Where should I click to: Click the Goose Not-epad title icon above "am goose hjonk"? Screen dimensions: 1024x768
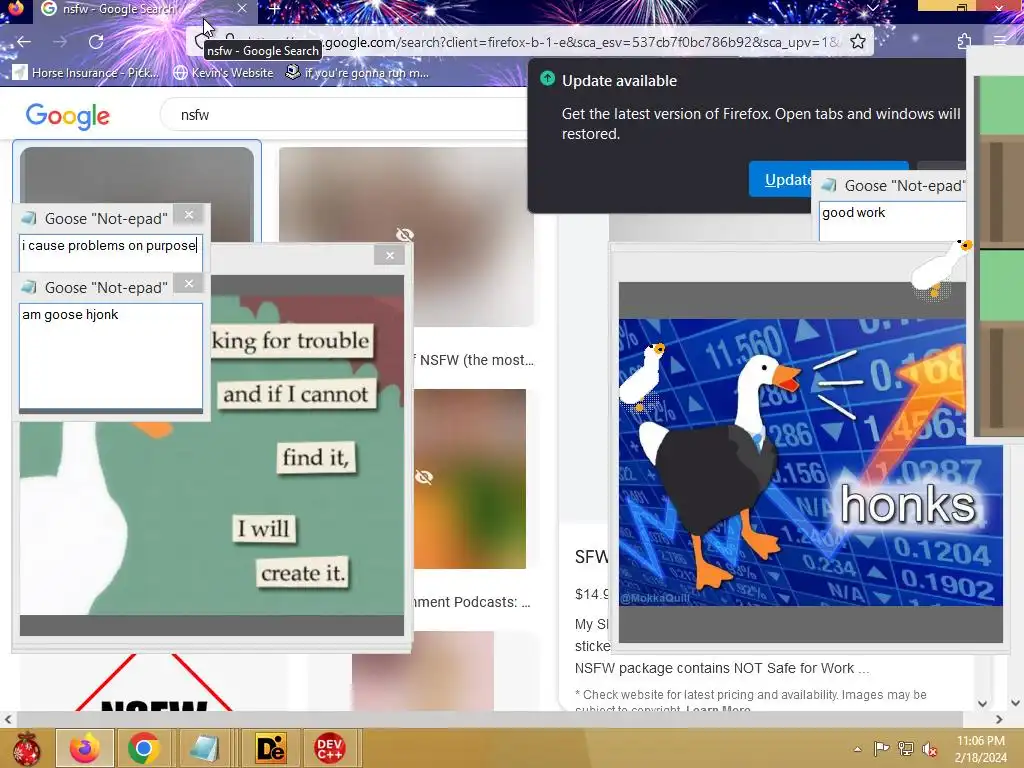(29, 287)
